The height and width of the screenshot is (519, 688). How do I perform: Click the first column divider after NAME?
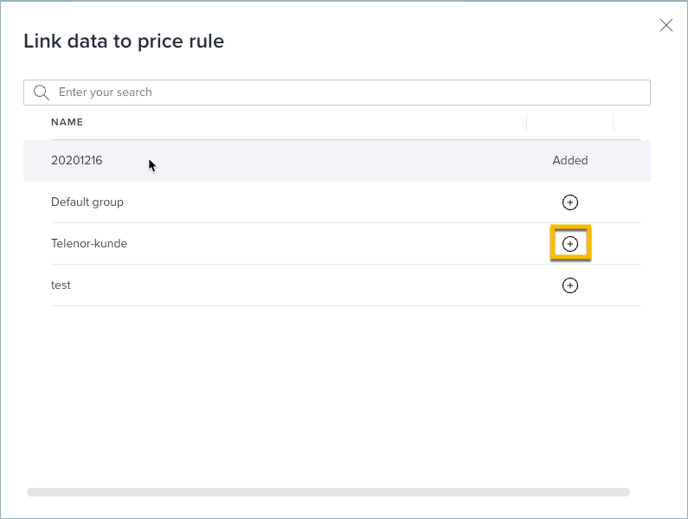click(x=526, y=122)
